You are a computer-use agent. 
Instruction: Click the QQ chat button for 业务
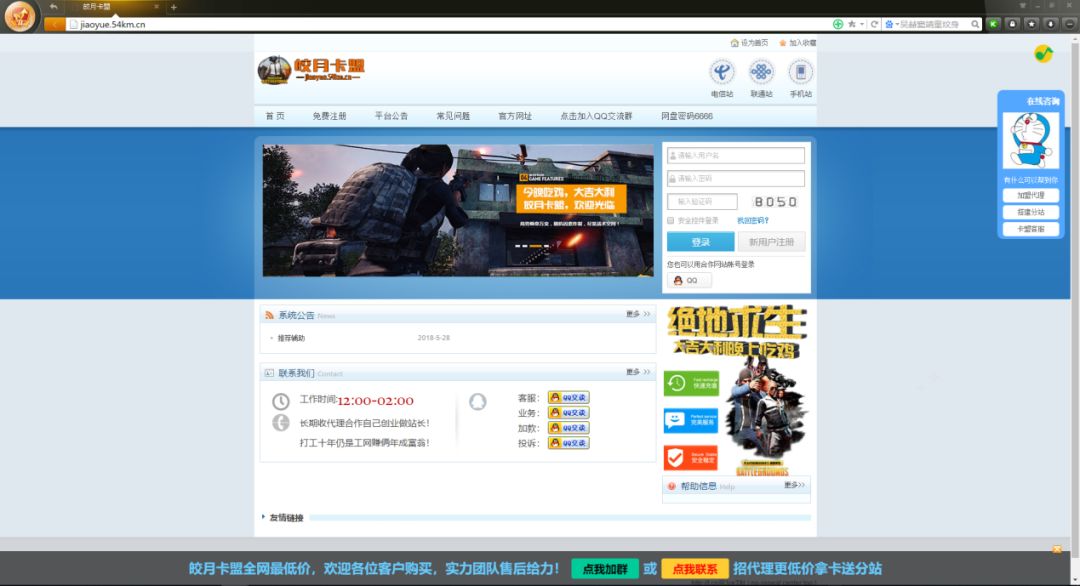568,412
